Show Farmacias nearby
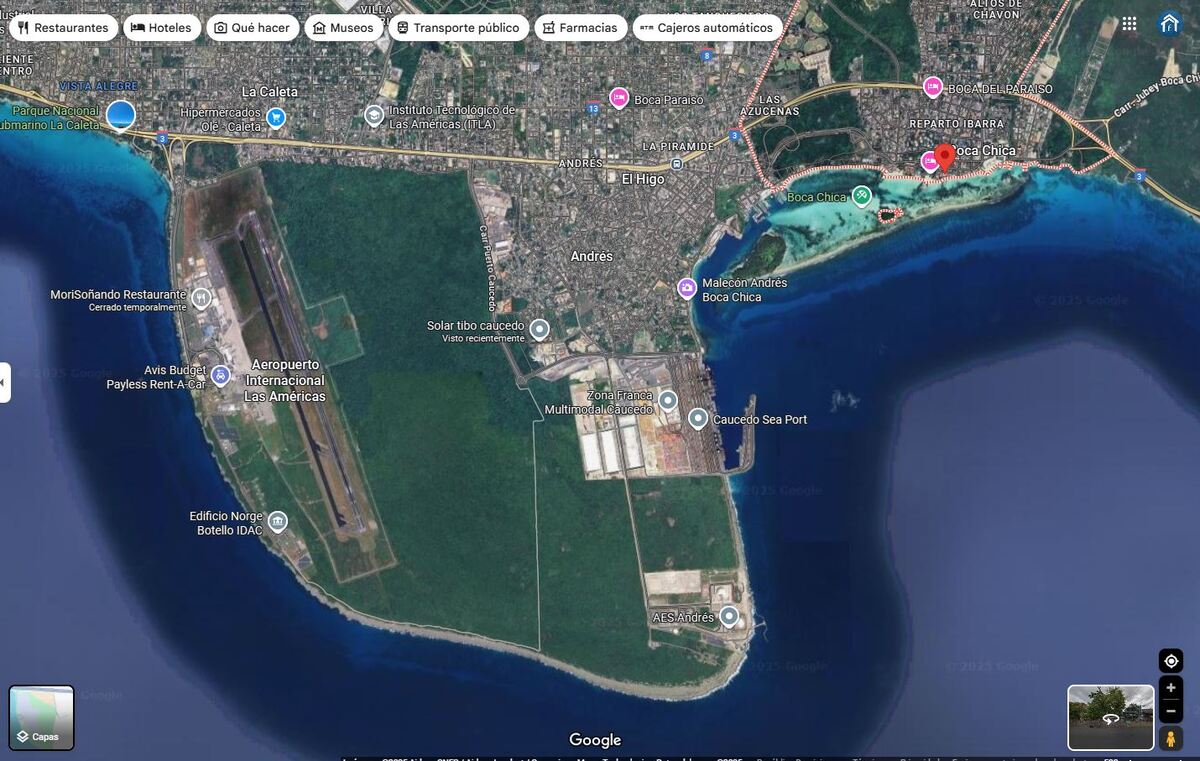 (x=580, y=28)
